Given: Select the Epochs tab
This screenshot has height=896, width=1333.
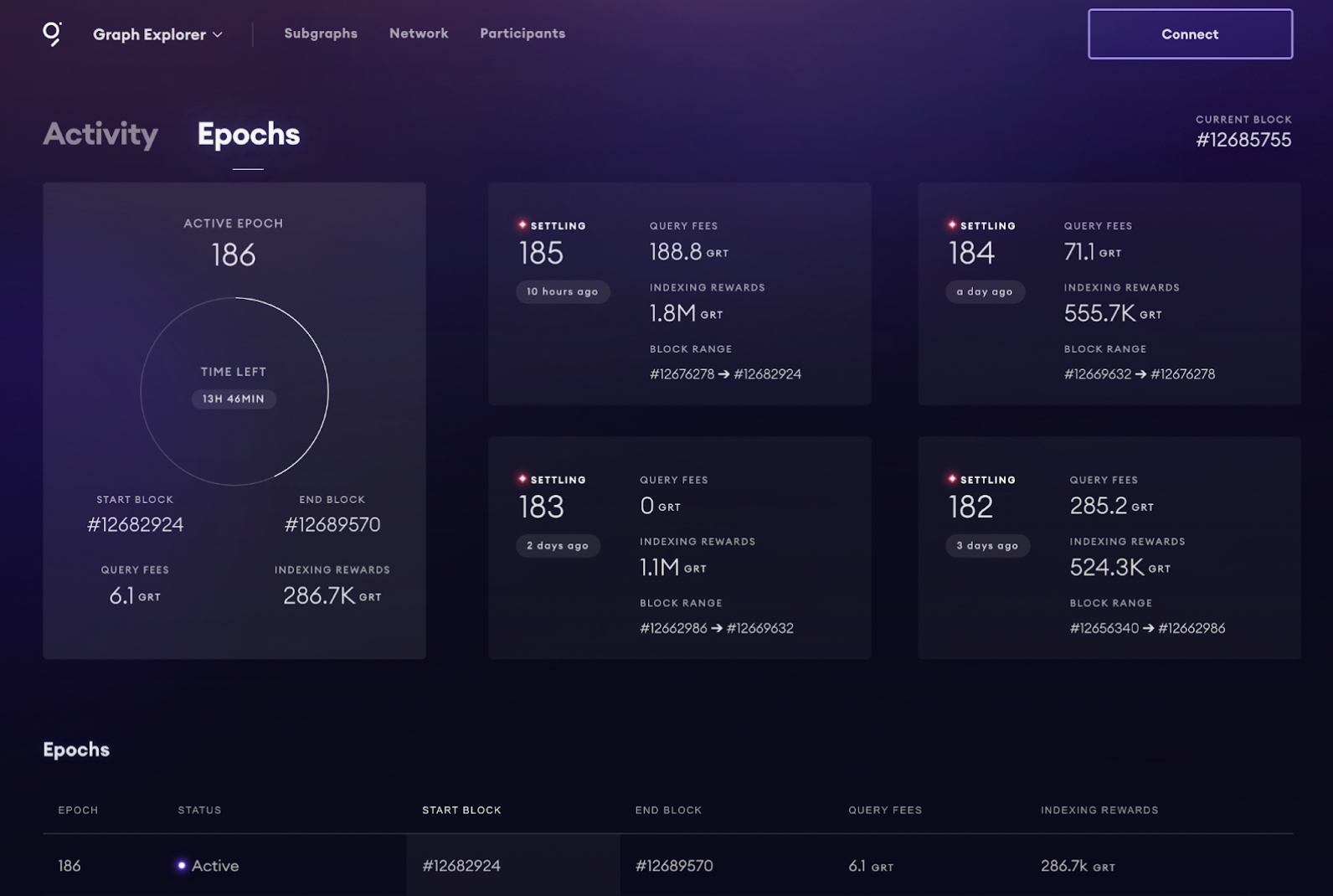Looking at the screenshot, I should click(x=248, y=134).
